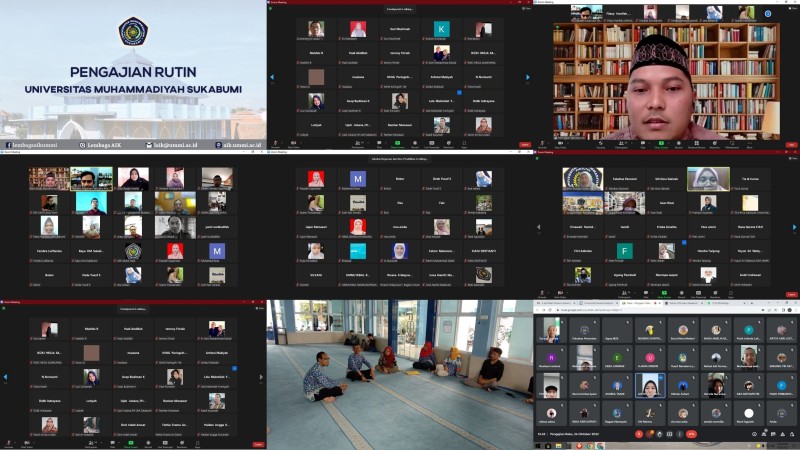Open the aik.ummi.ac.id link on the banner
Screen dimensions: 800x450
(240, 145)
